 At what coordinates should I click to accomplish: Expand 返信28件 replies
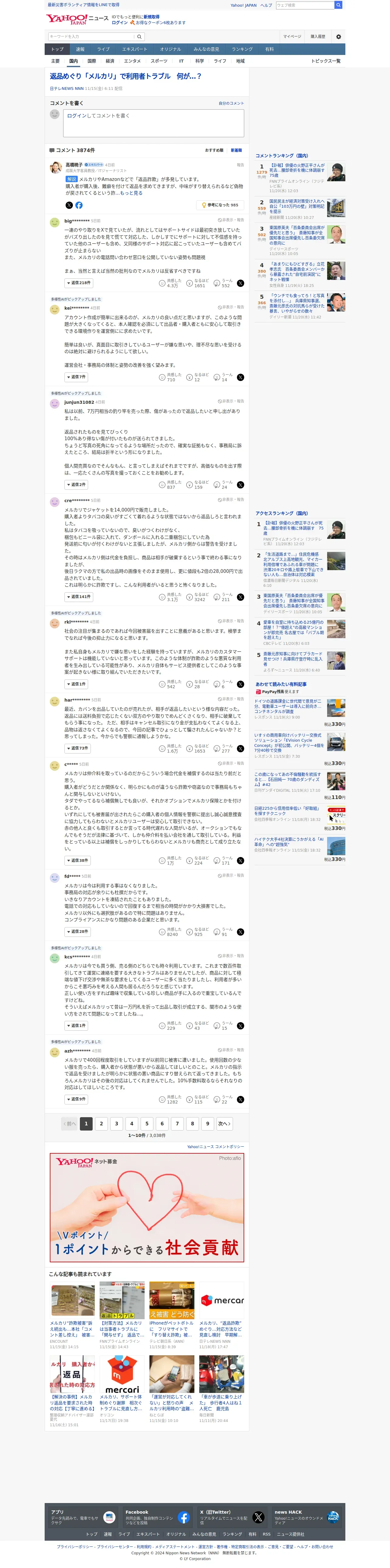(x=77, y=932)
